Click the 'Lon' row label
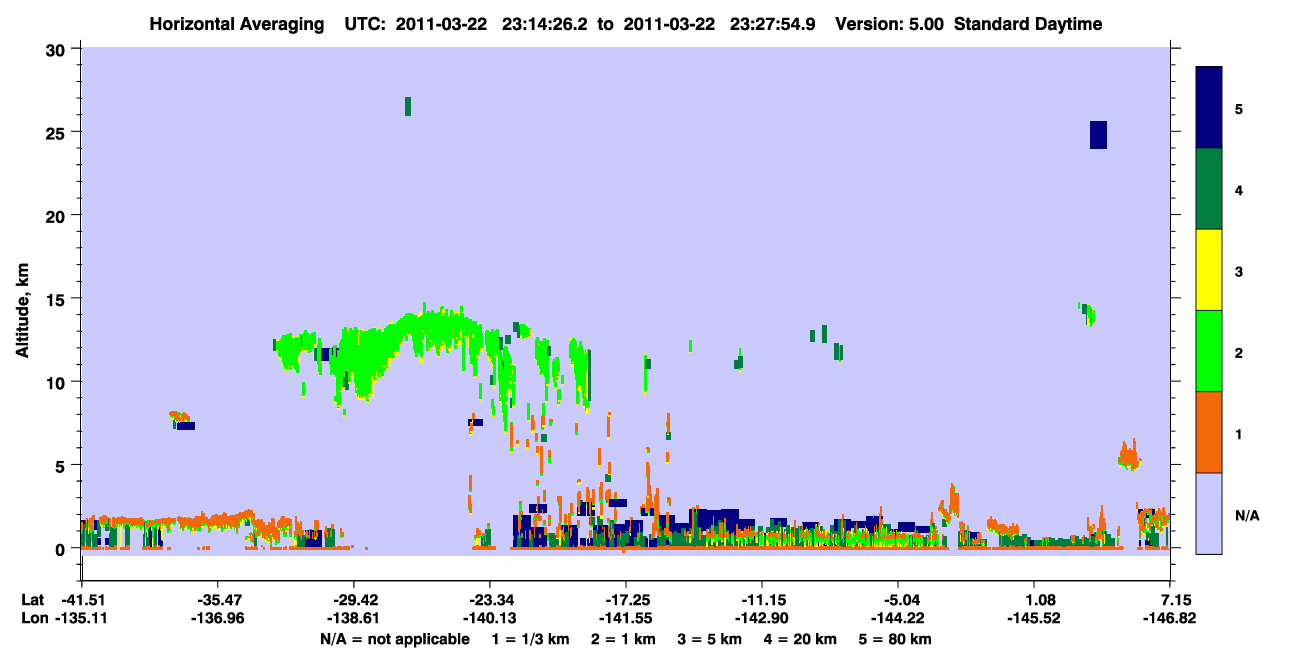Screen dimensions: 1300x667 click(33, 618)
